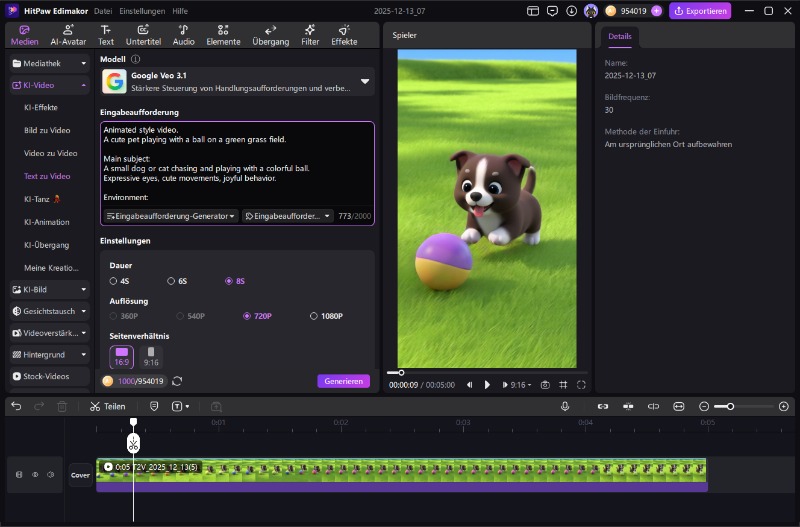Select the 8S duration option
Viewport: 800px width, 527px height.
235,281
